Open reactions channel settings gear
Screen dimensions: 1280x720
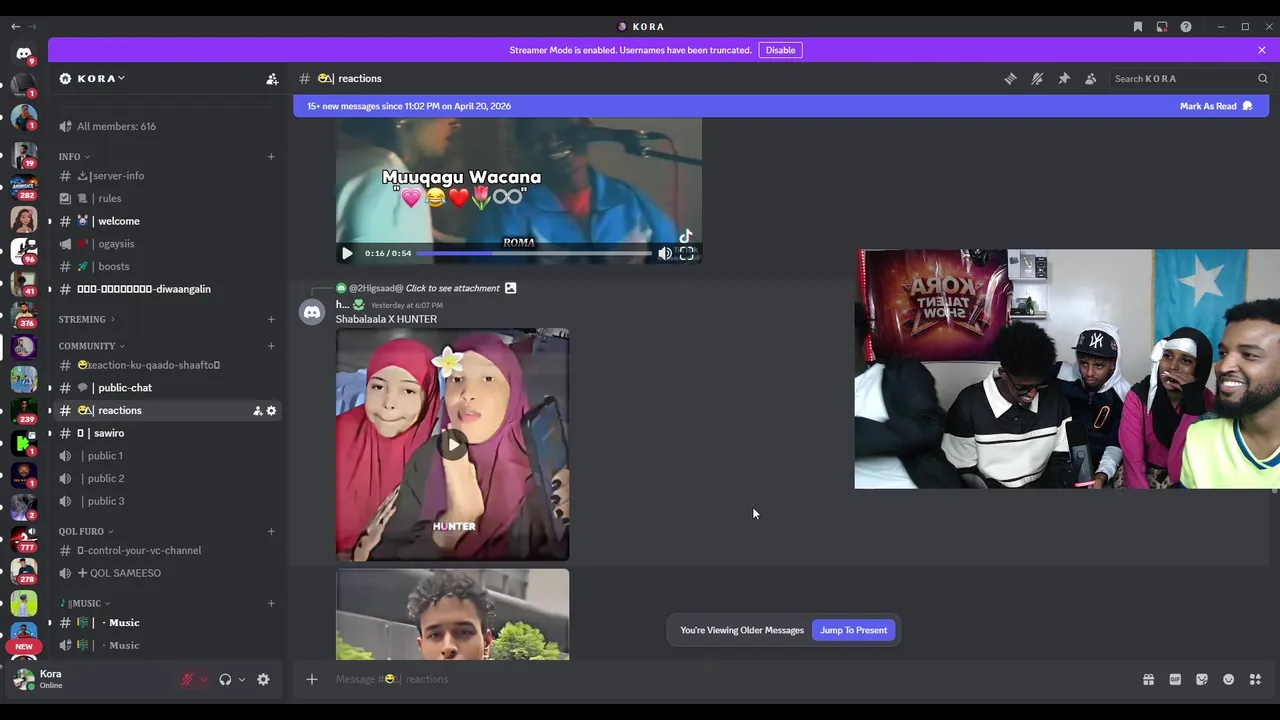pyautogui.click(x=271, y=411)
